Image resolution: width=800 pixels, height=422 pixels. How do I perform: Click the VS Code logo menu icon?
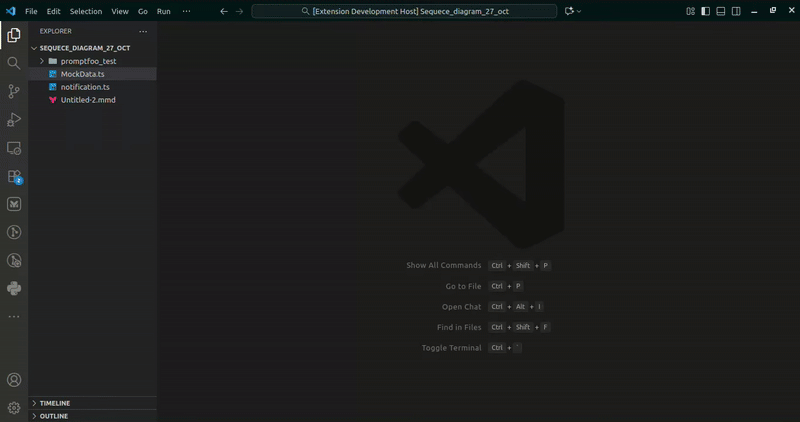(11, 11)
